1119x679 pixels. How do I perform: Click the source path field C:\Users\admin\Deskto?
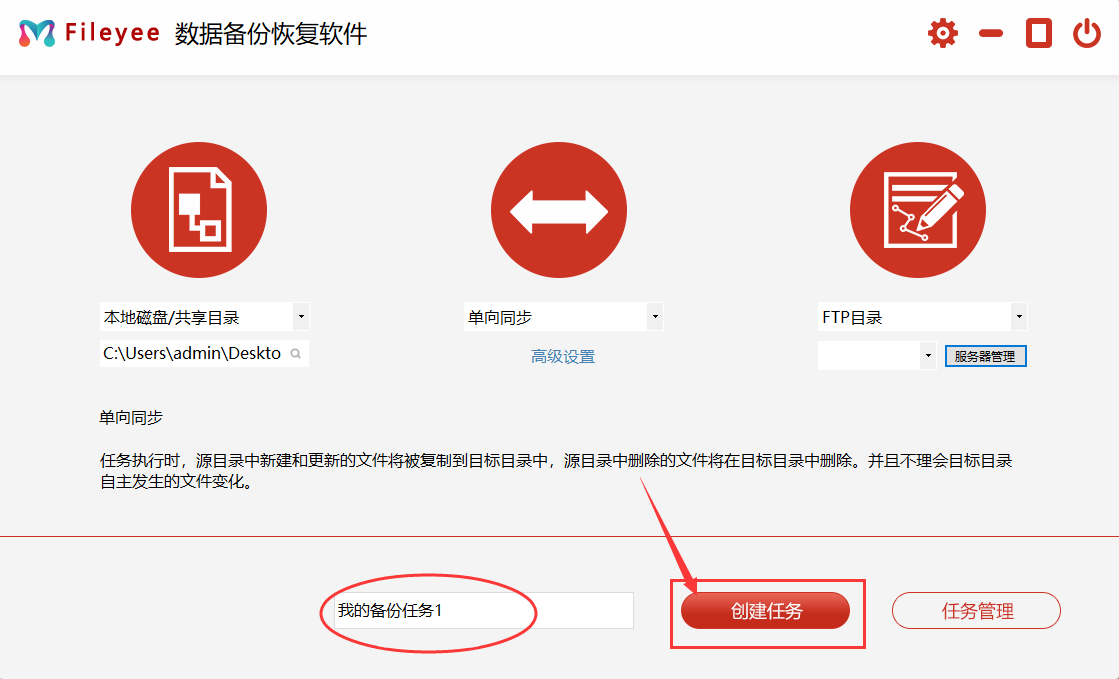coord(192,354)
